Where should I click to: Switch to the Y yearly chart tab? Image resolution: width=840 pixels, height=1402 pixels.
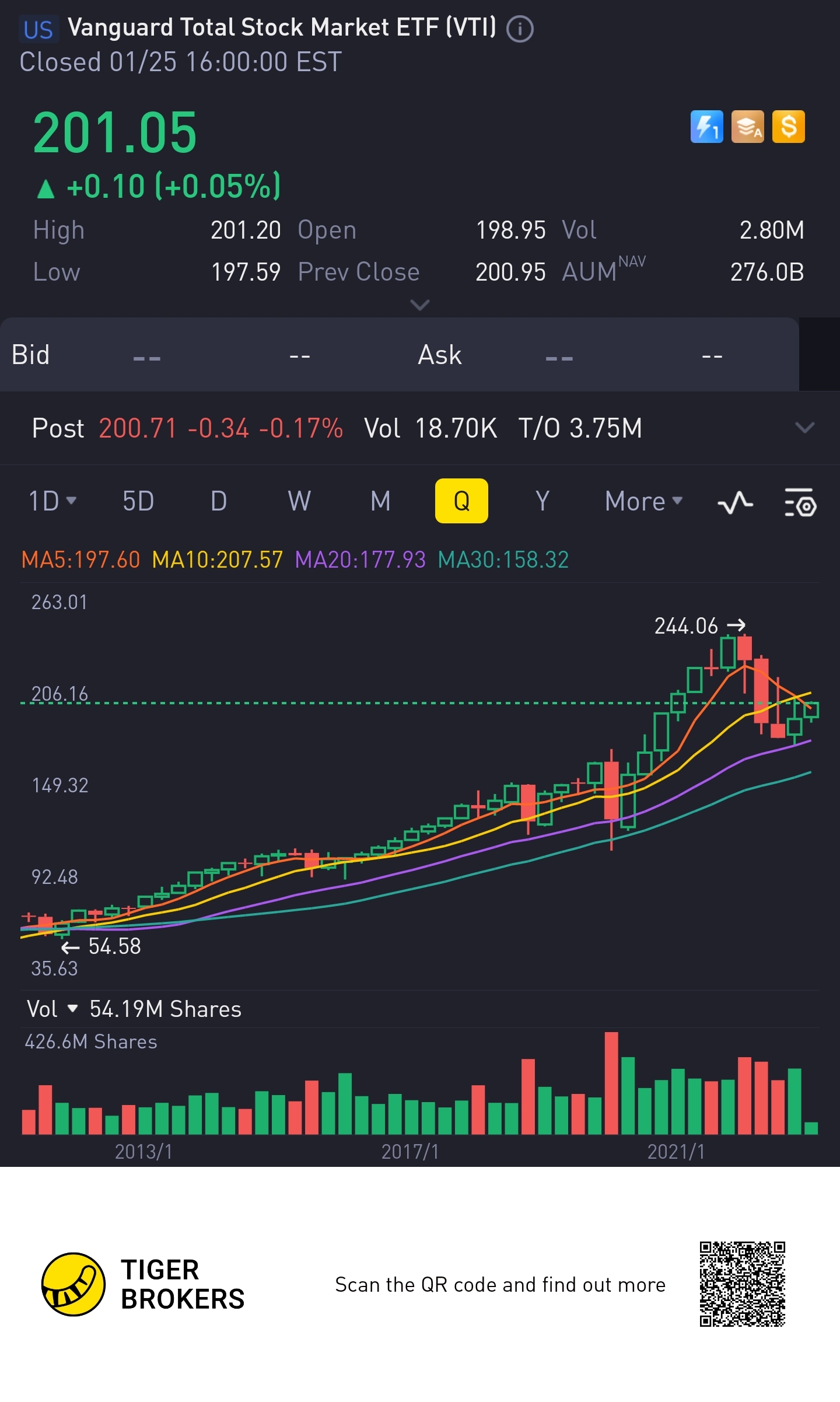542,501
